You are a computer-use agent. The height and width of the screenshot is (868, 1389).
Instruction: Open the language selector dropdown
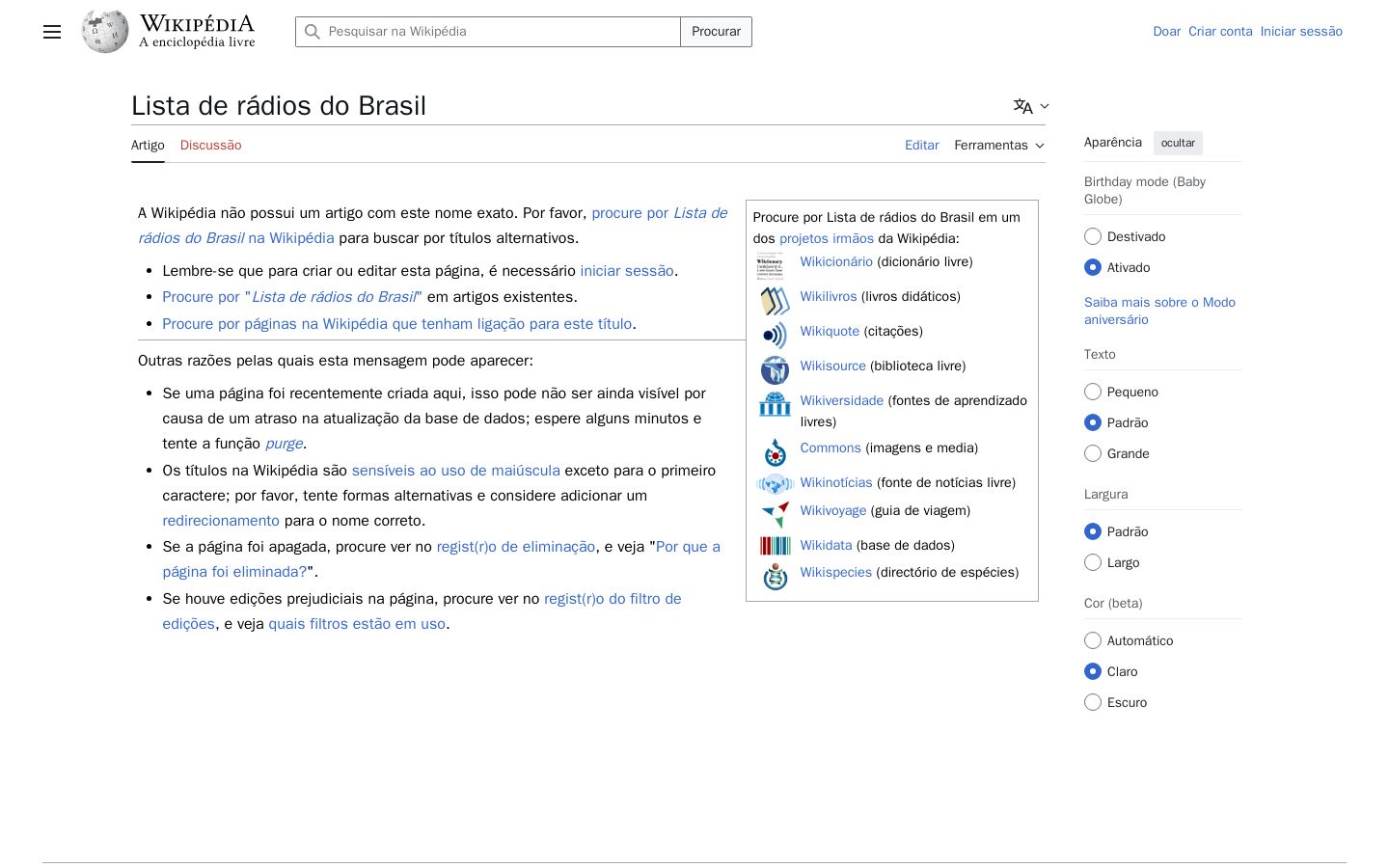coord(1031,106)
